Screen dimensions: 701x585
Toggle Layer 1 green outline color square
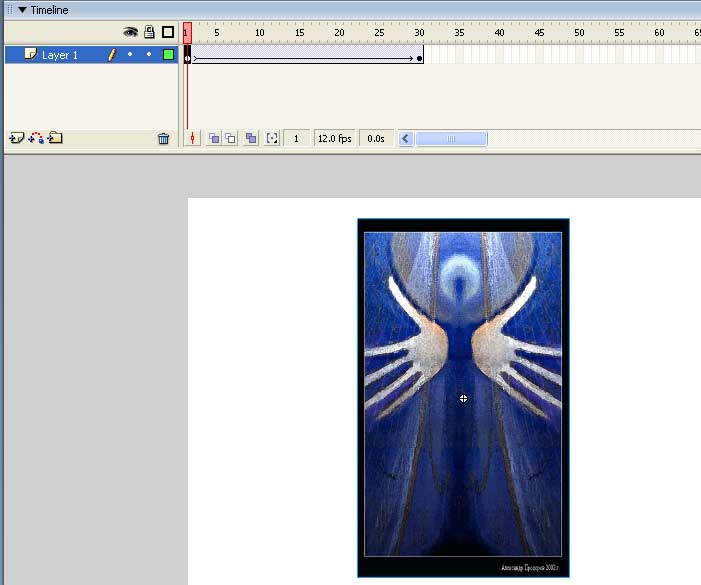pos(168,55)
